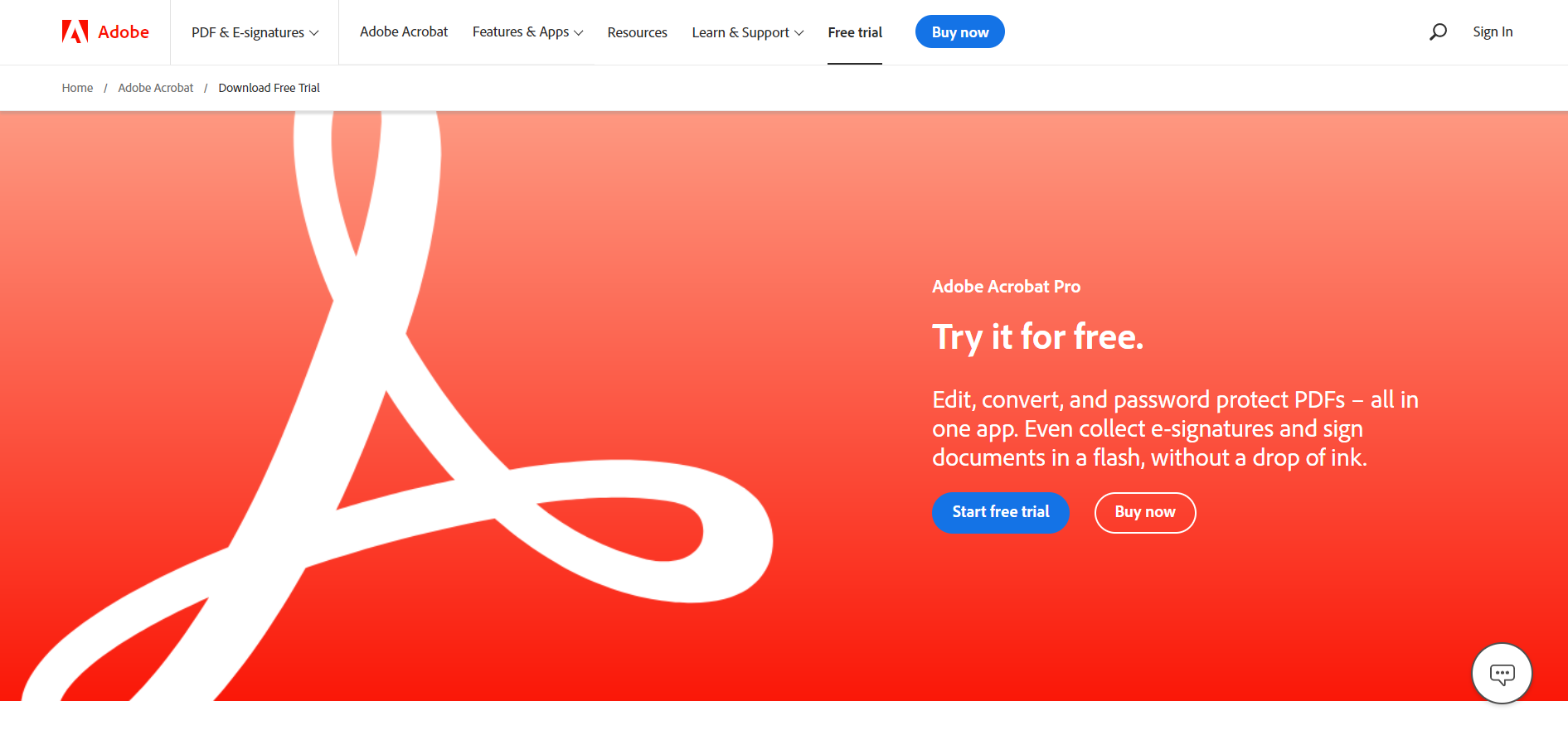Open the Adobe Acrobat nav item
Image resolution: width=1568 pixels, height=735 pixels.
[404, 31]
